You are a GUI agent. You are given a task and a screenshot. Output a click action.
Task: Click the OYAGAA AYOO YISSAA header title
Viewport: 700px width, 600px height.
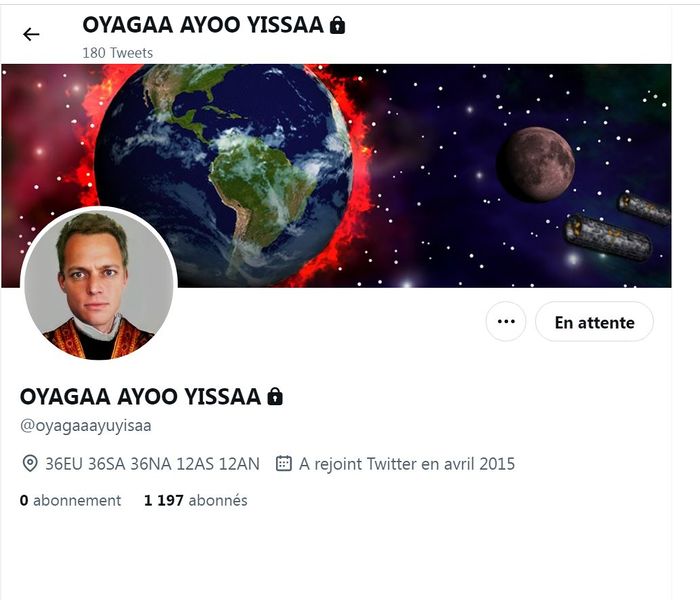[203, 25]
